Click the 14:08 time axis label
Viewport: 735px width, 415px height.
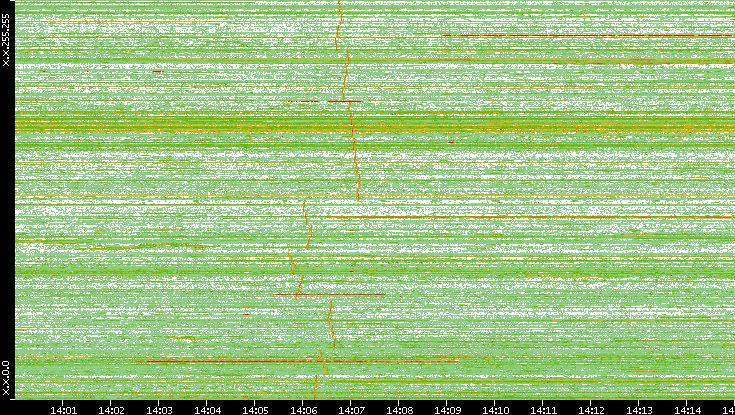pyautogui.click(x=399, y=410)
